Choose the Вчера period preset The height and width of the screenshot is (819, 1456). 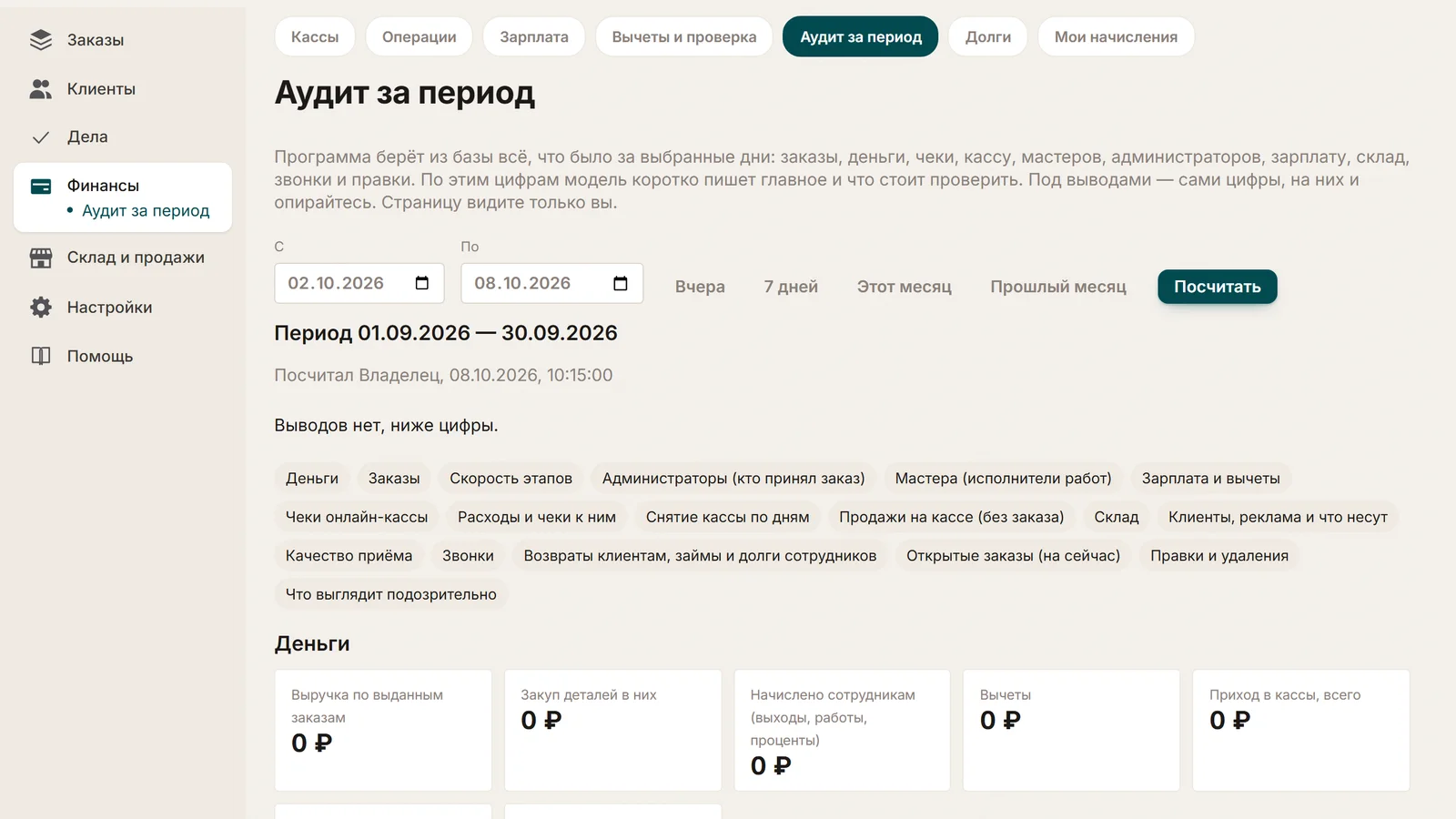pos(700,287)
